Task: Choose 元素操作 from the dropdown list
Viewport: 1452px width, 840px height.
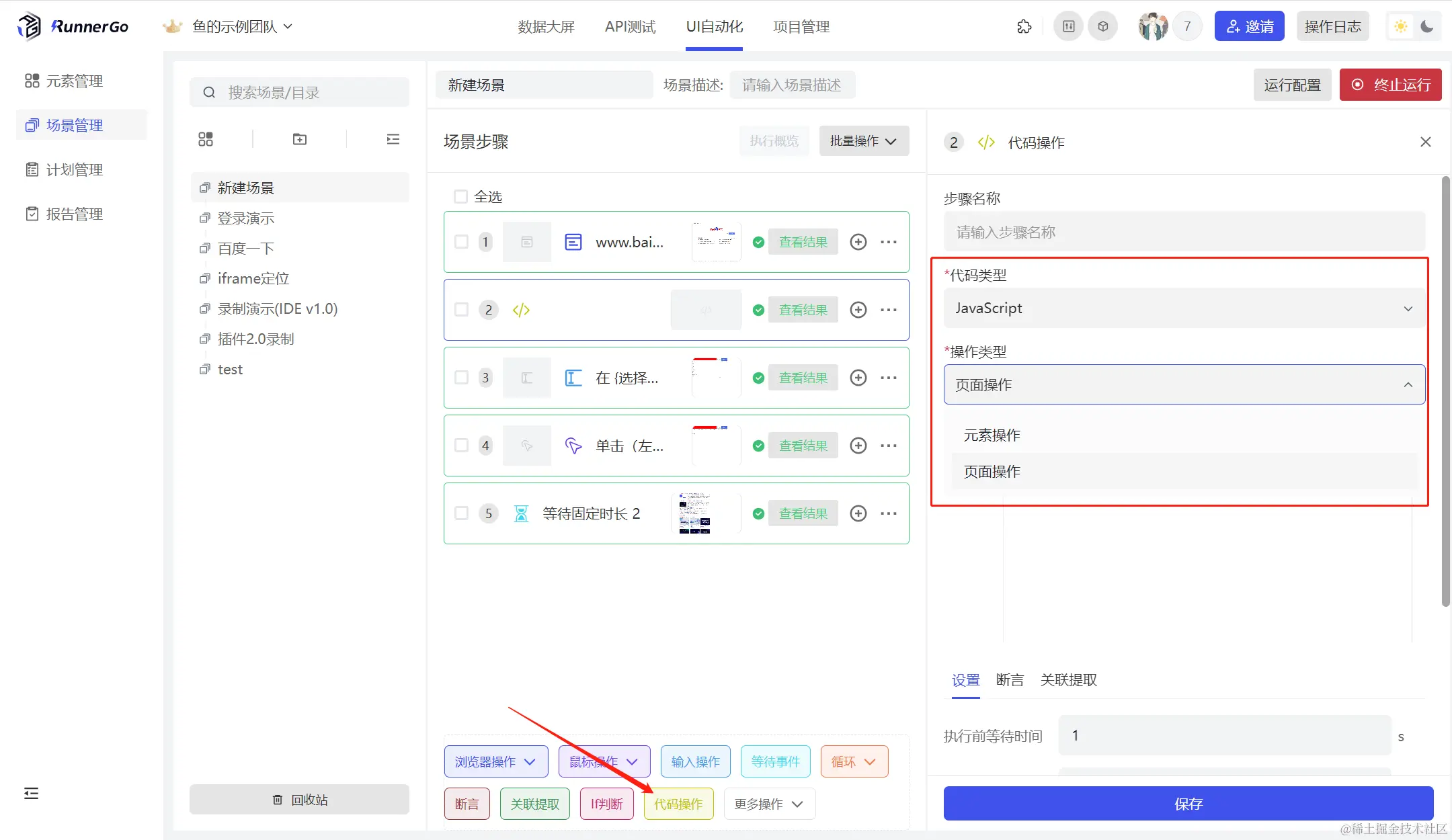Action: point(992,435)
